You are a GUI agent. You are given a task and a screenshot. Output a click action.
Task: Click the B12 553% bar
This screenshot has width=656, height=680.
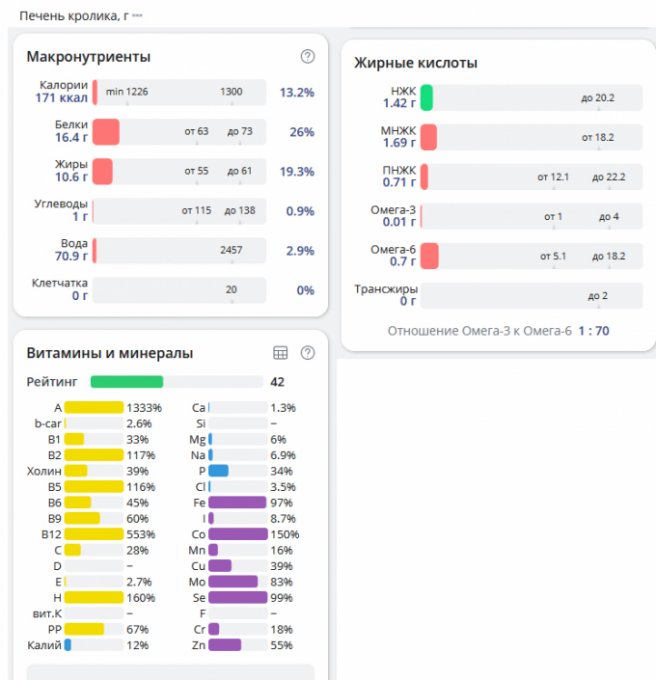94,534
